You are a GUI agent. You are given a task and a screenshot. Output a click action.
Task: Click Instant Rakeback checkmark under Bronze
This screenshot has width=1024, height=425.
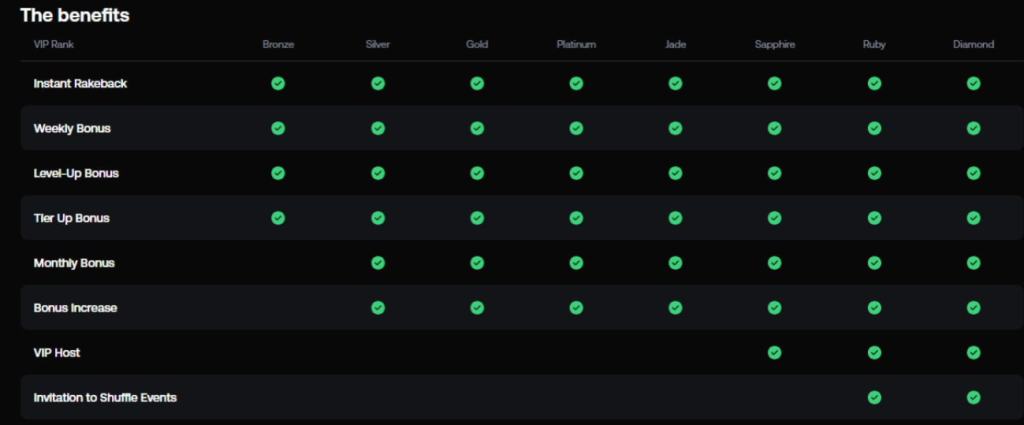pos(278,83)
